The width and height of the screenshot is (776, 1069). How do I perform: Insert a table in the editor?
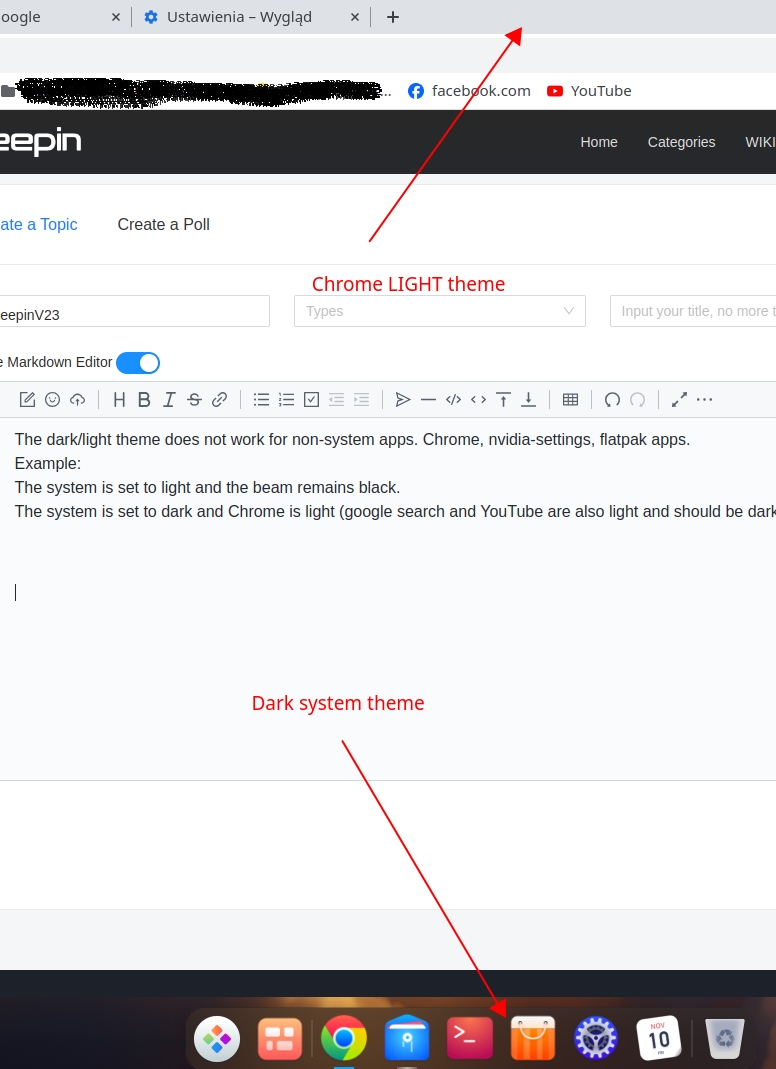(x=571, y=400)
